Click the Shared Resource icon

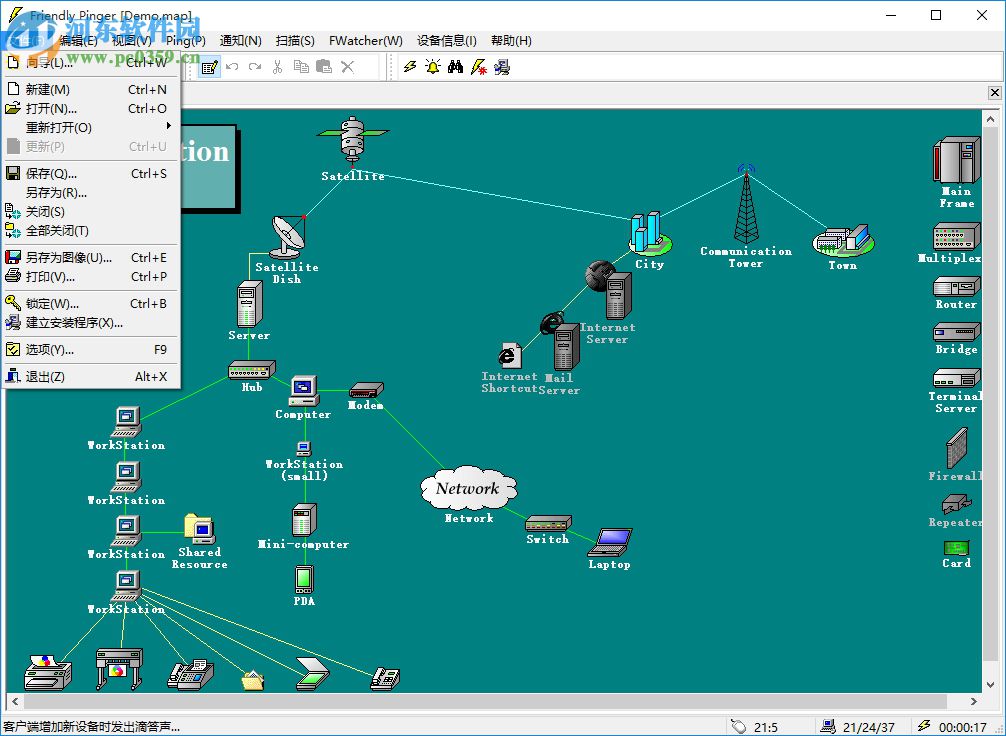[x=200, y=529]
